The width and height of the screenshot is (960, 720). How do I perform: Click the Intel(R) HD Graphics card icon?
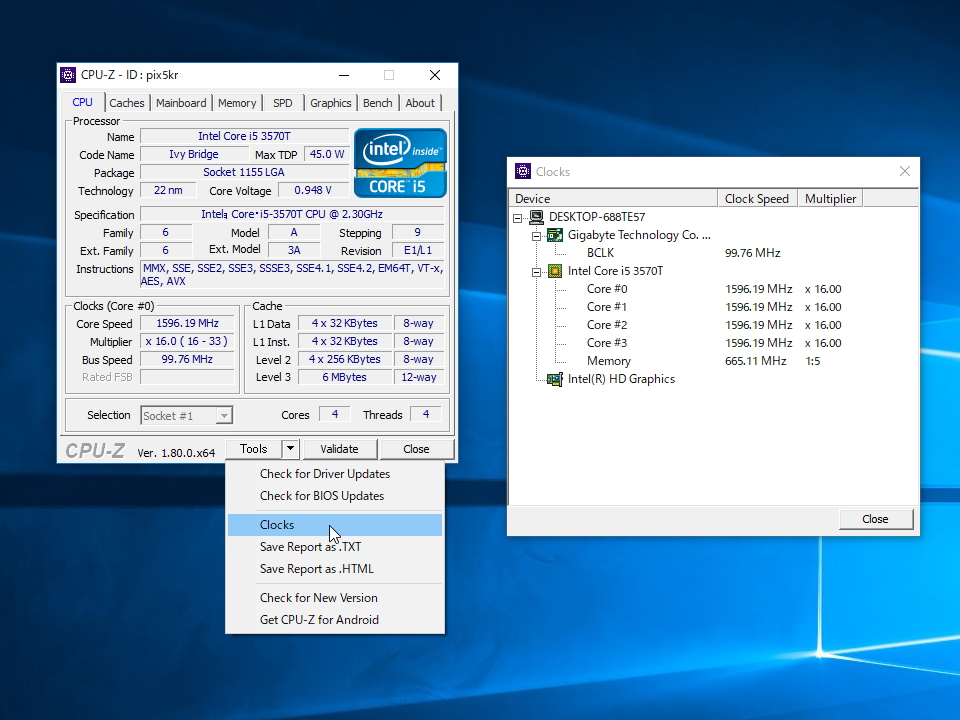point(555,379)
